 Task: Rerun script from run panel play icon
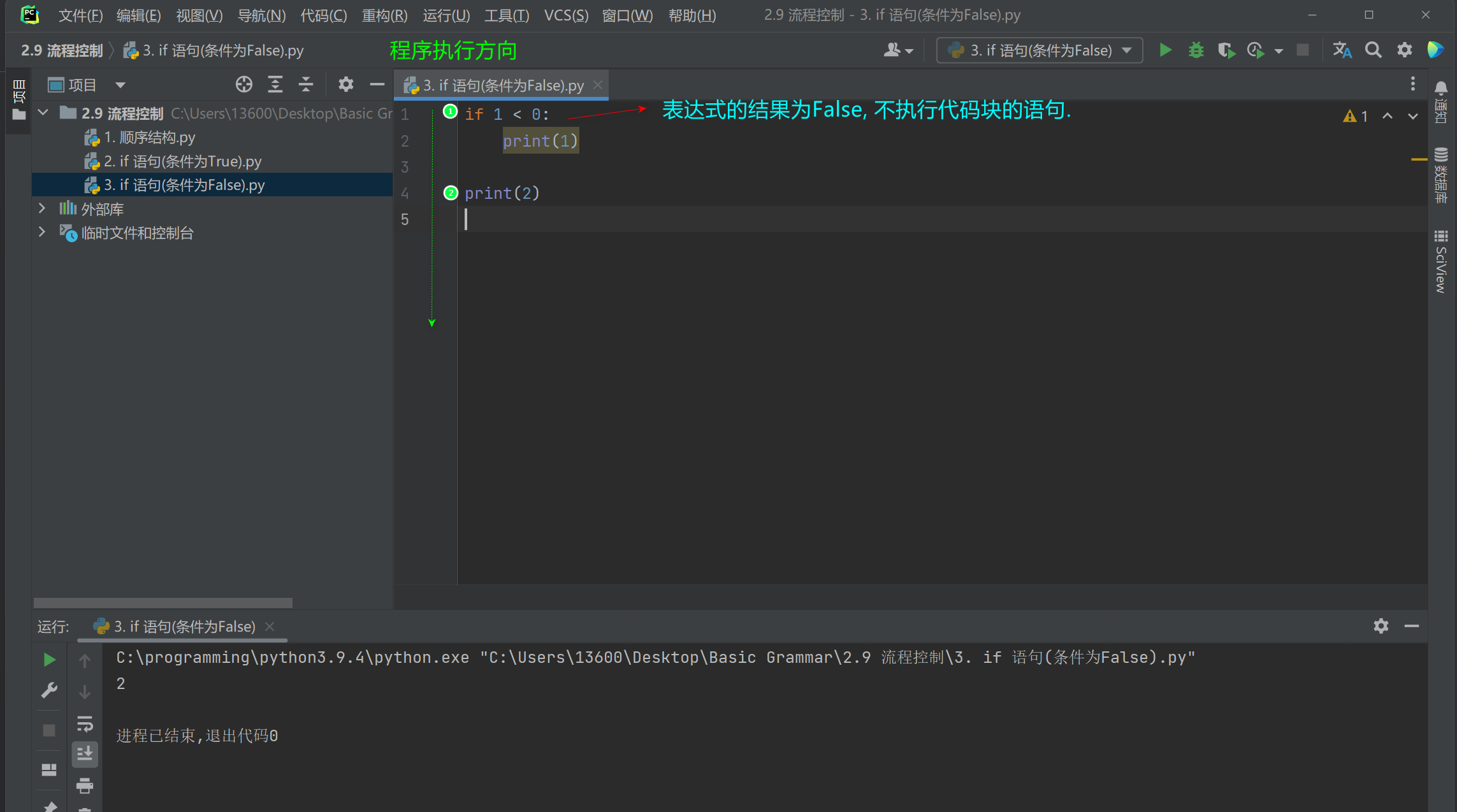tap(49, 660)
